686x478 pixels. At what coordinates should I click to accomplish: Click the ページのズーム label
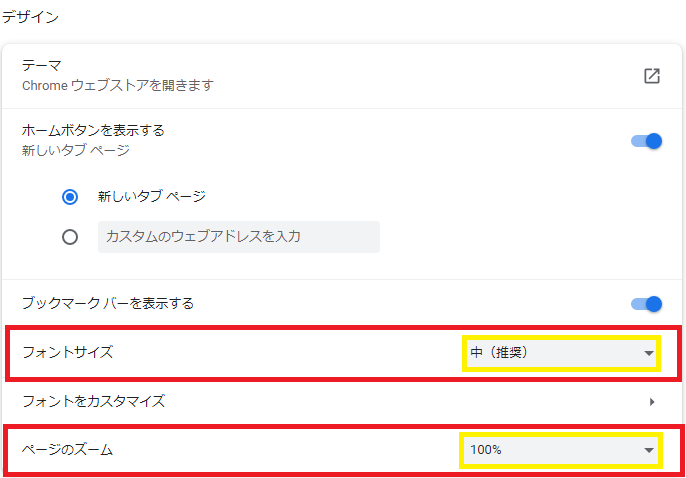click(68, 450)
